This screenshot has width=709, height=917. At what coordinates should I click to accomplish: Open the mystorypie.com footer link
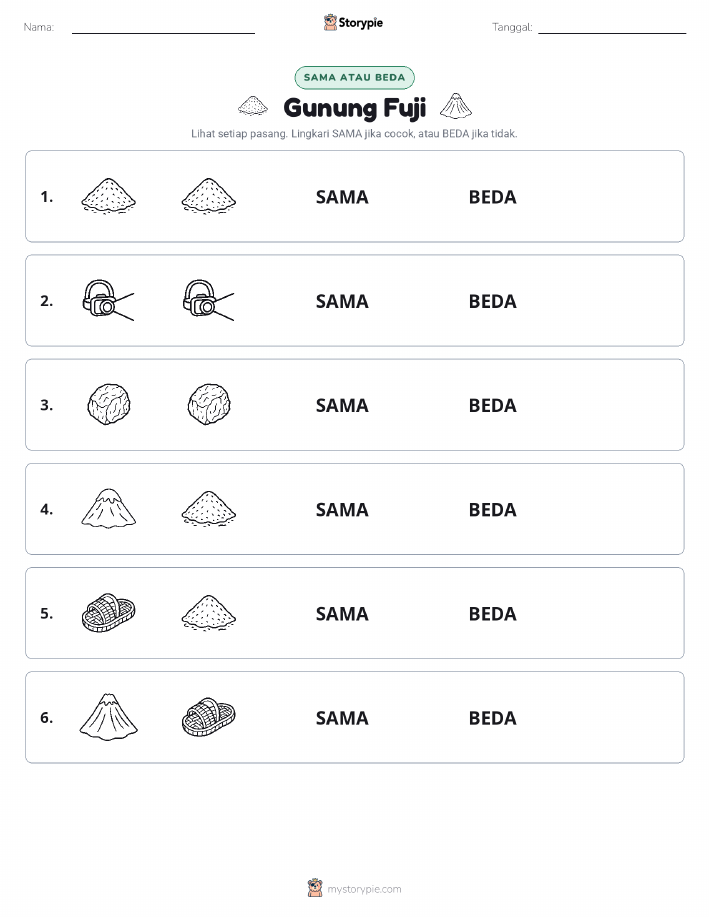click(x=364, y=889)
